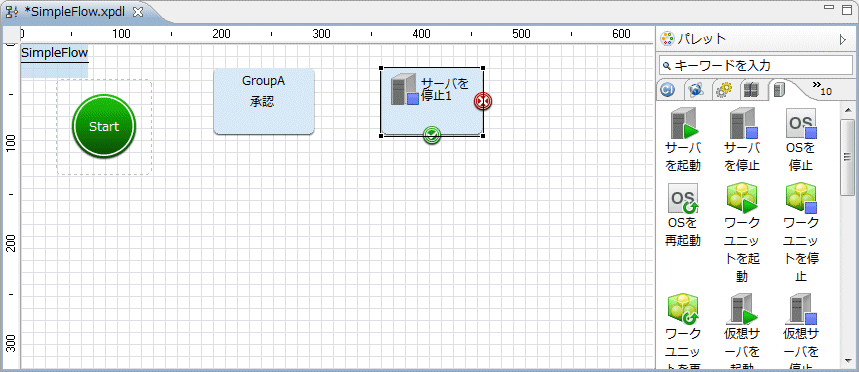
Task: Minimize the editor pane
Action: 829,8
